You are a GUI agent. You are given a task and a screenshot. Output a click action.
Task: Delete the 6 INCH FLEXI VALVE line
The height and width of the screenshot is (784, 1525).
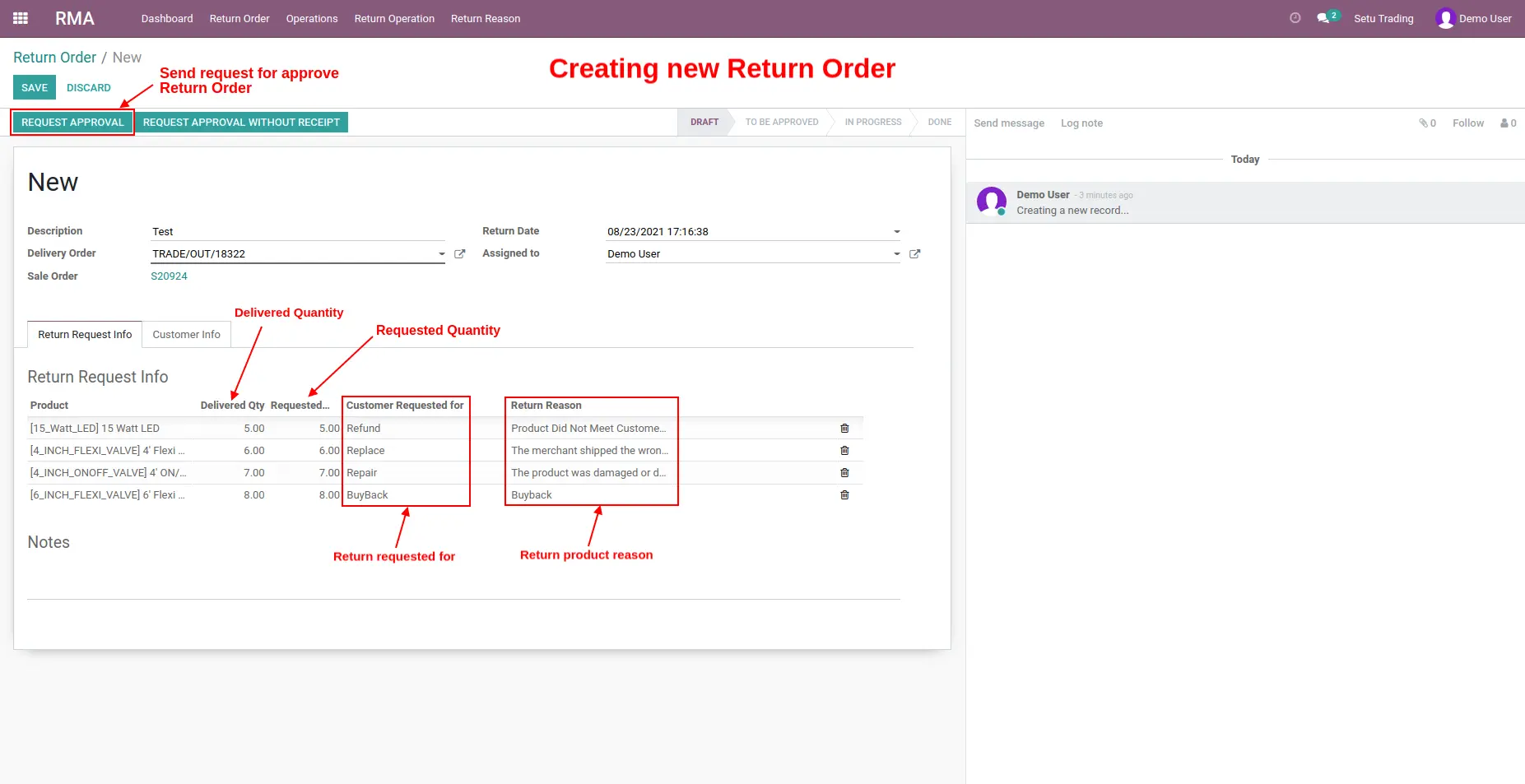click(x=844, y=494)
